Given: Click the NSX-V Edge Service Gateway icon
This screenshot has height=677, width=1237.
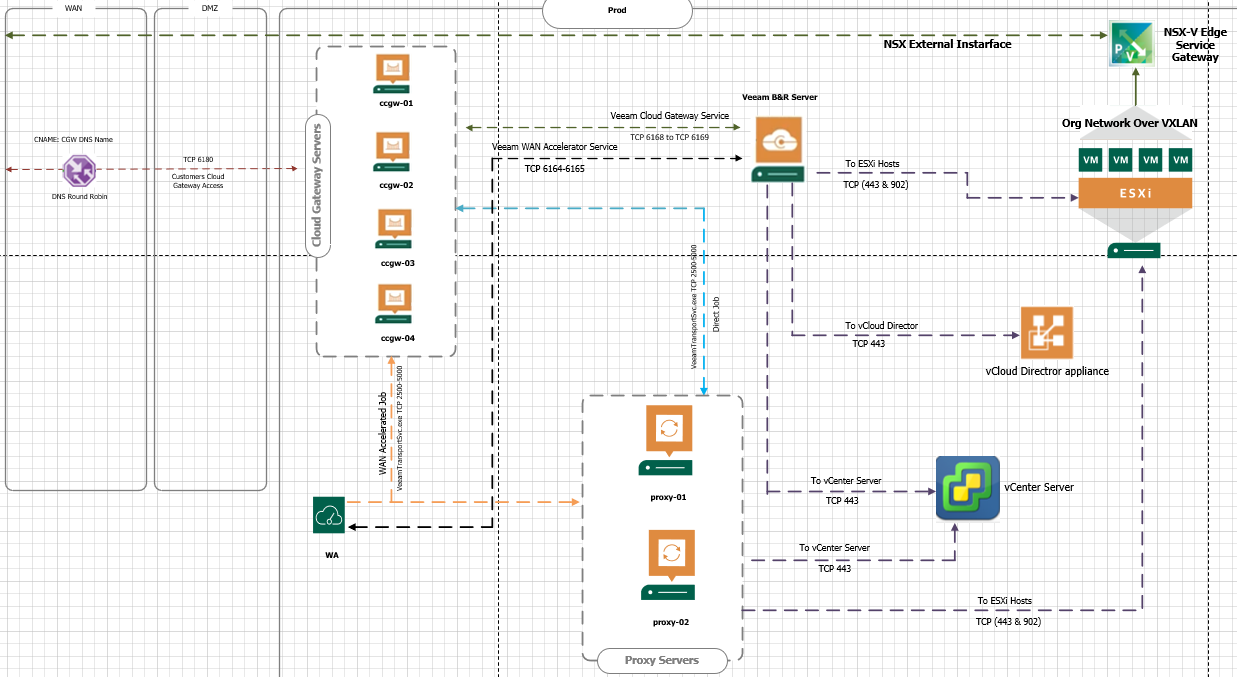Looking at the screenshot, I should 1134,45.
